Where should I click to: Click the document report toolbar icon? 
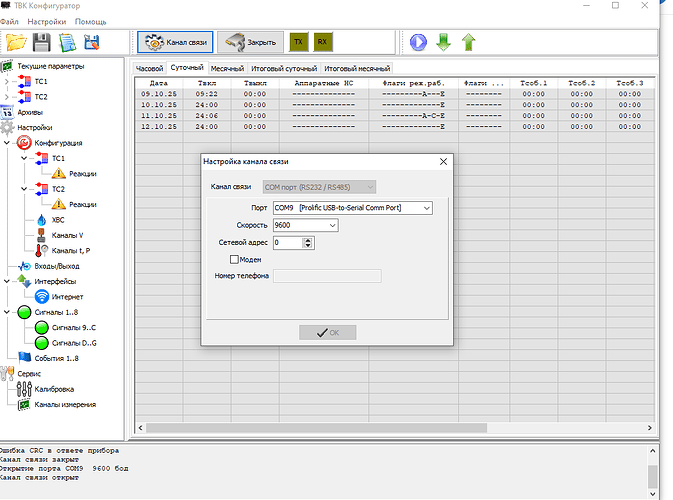pos(67,42)
